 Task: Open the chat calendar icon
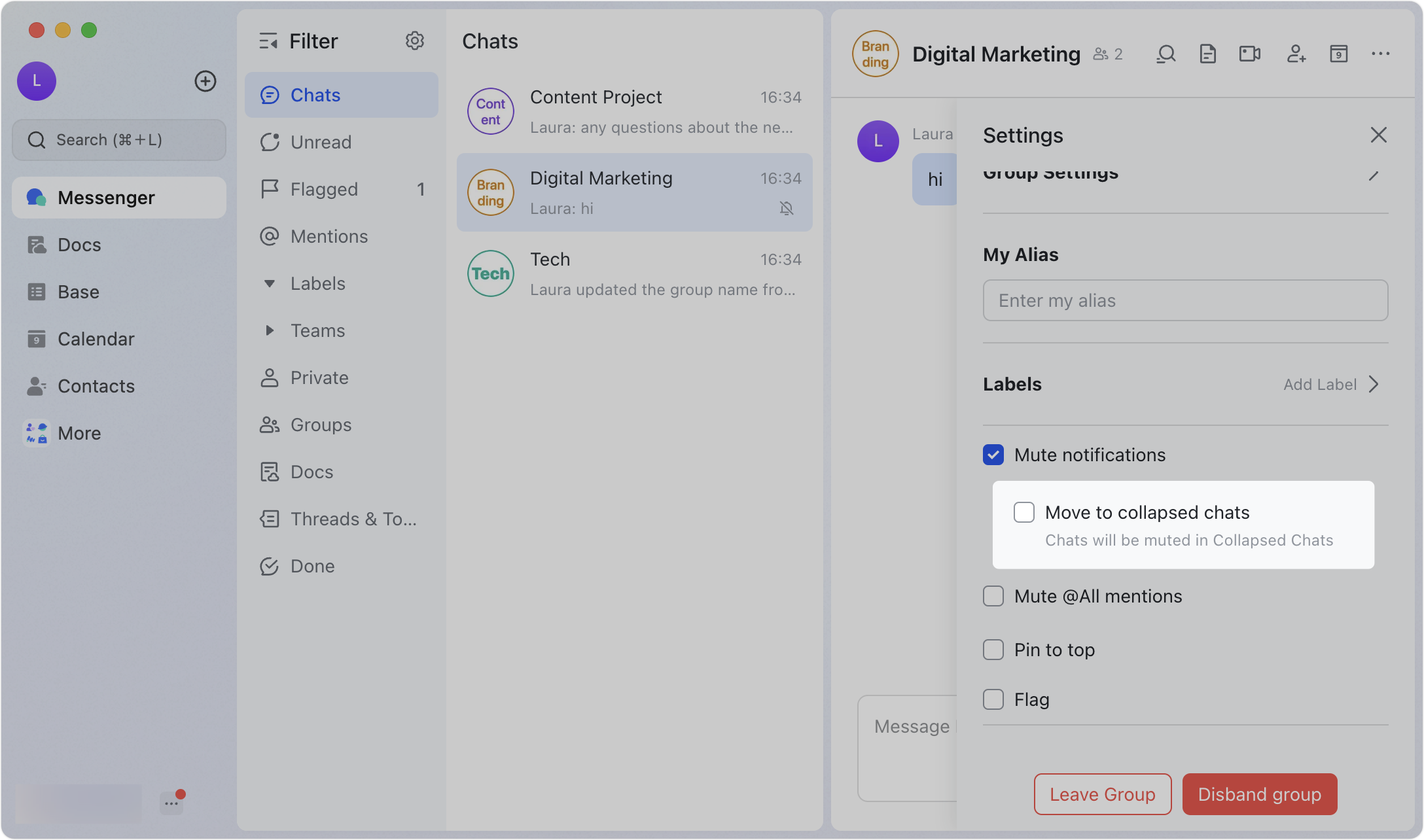pyautogui.click(x=1339, y=54)
